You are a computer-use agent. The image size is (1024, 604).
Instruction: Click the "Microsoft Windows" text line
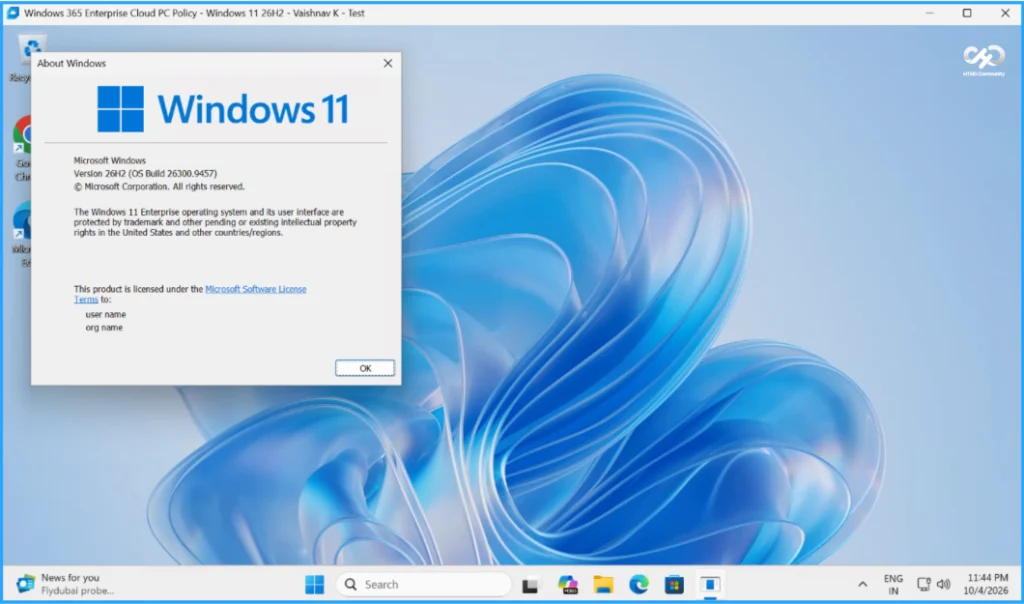pyautogui.click(x=110, y=161)
